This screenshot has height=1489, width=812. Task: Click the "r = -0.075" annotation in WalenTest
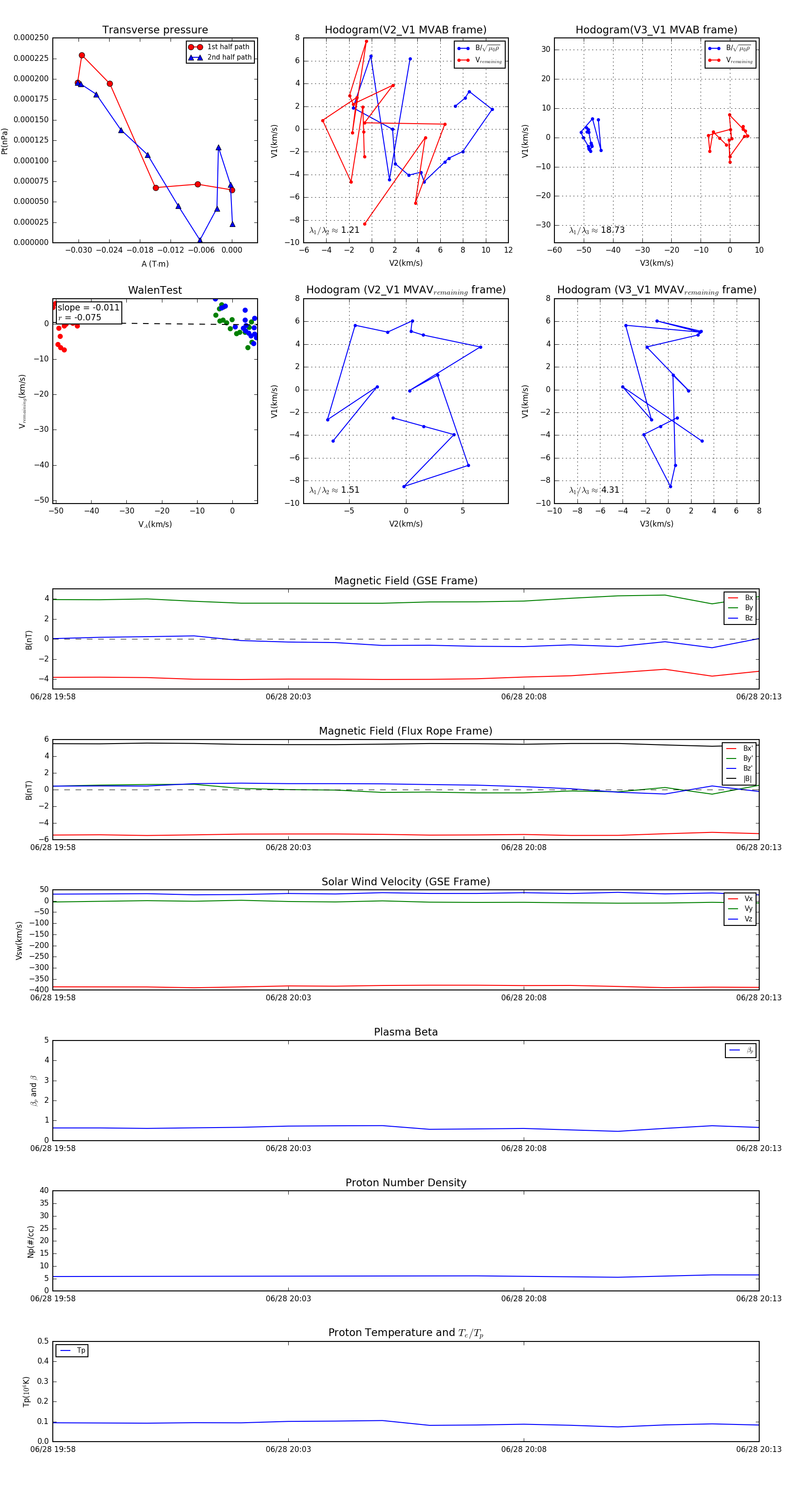(80, 317)
